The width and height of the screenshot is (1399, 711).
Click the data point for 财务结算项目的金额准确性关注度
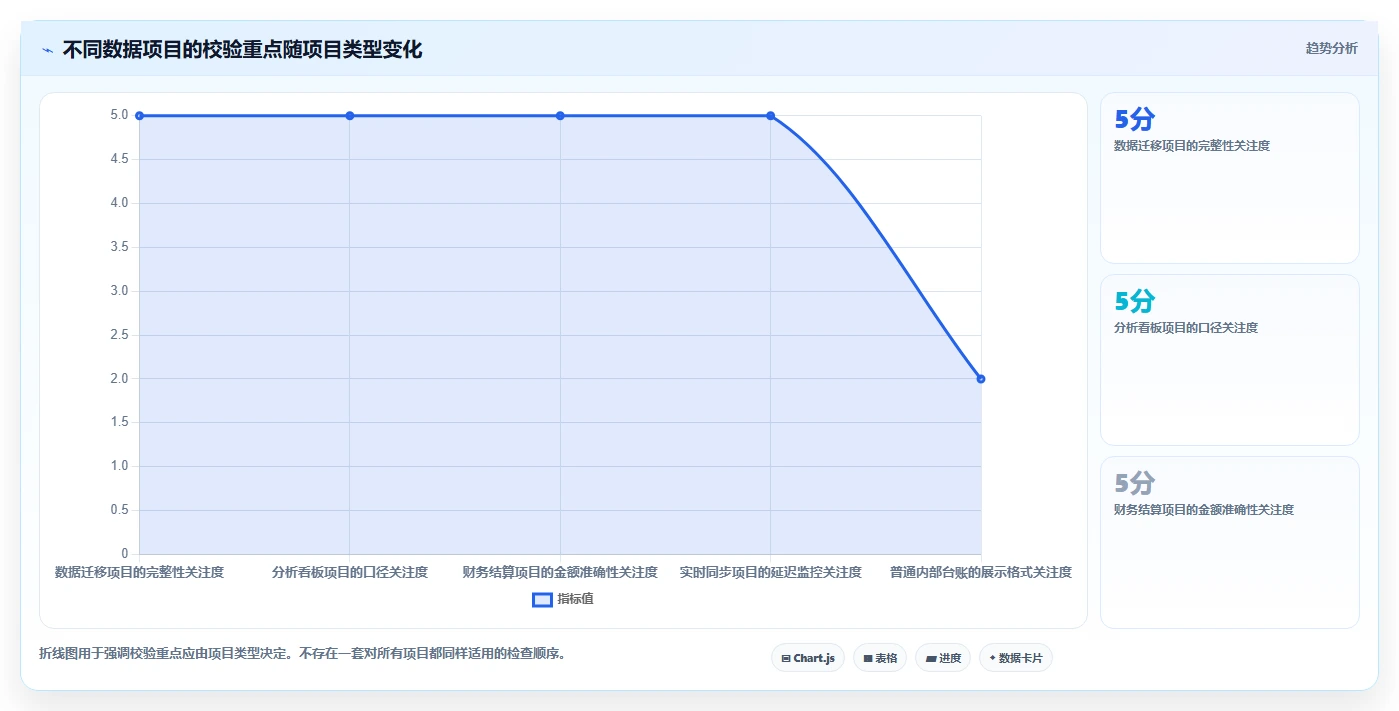click(x=560, y=116)
